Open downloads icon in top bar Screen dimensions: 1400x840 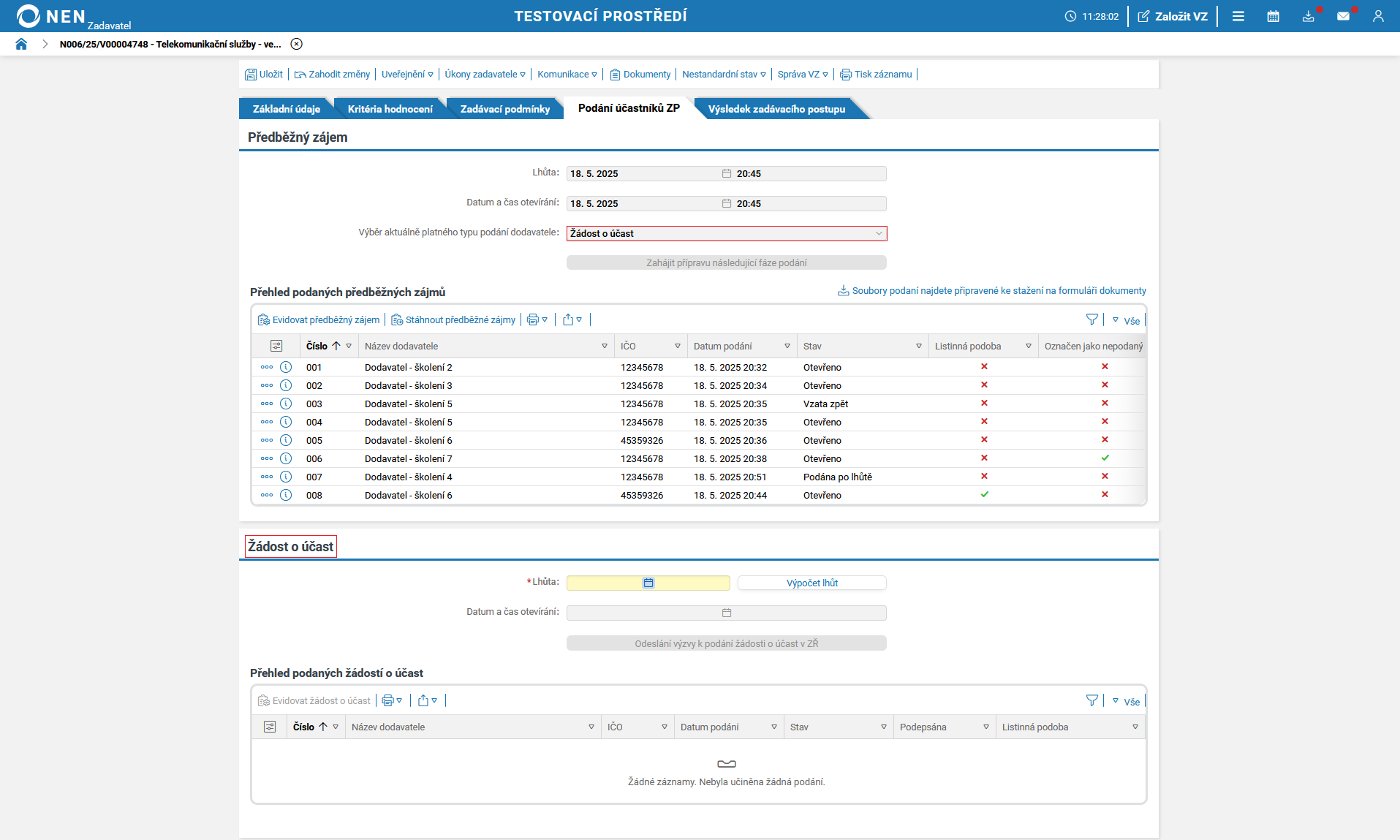coord(1308,16)
